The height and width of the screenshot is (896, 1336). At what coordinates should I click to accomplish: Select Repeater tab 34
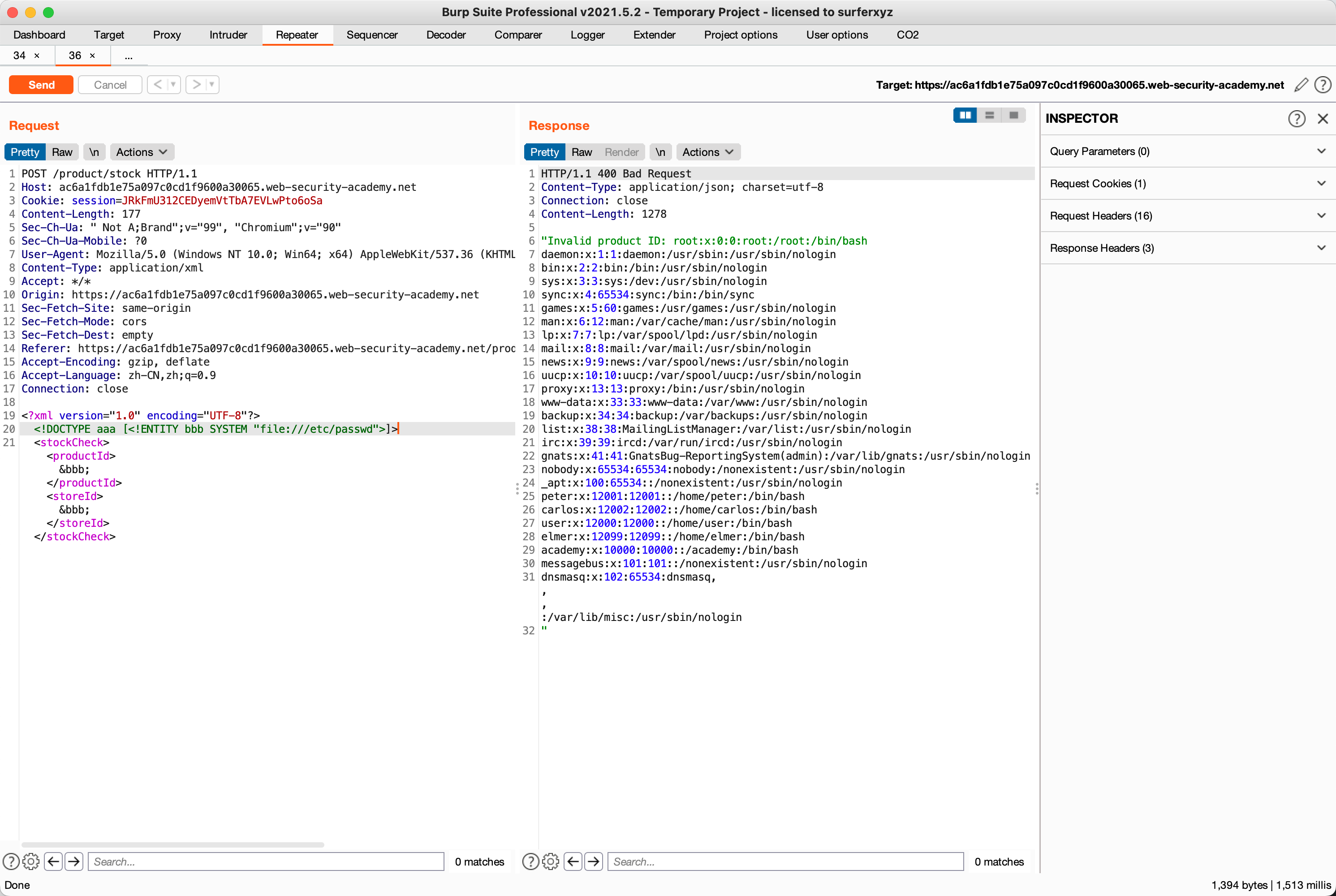pyautogui.click(x=19, y=56)
